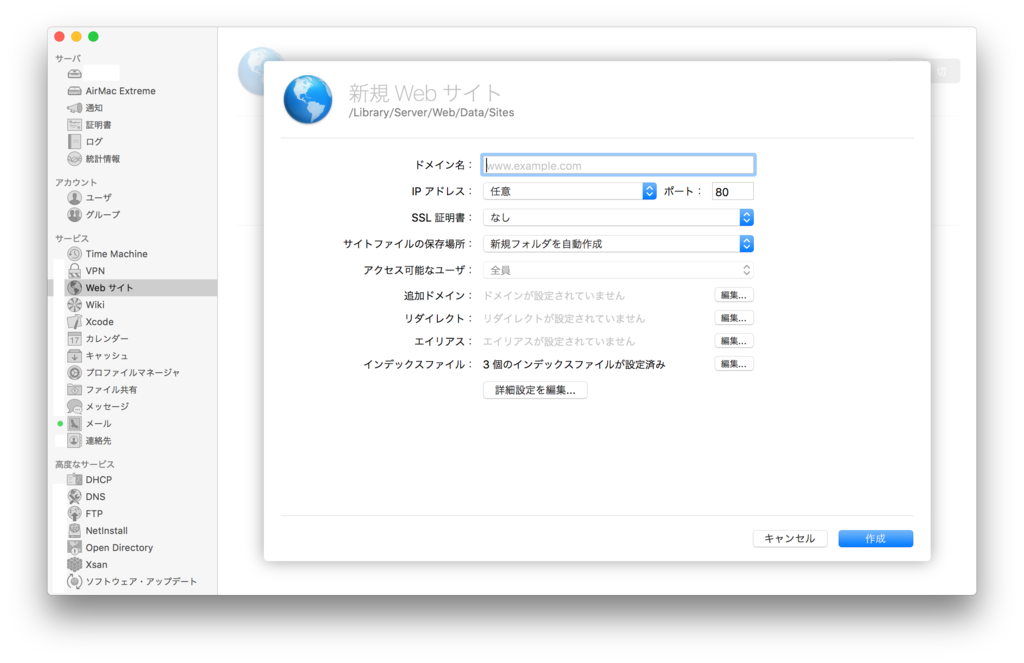This screenshot has height=663, width=1024.
Task: Click the 高度なサービス section header
Action: pyautogui.click(x=85, y=464)
